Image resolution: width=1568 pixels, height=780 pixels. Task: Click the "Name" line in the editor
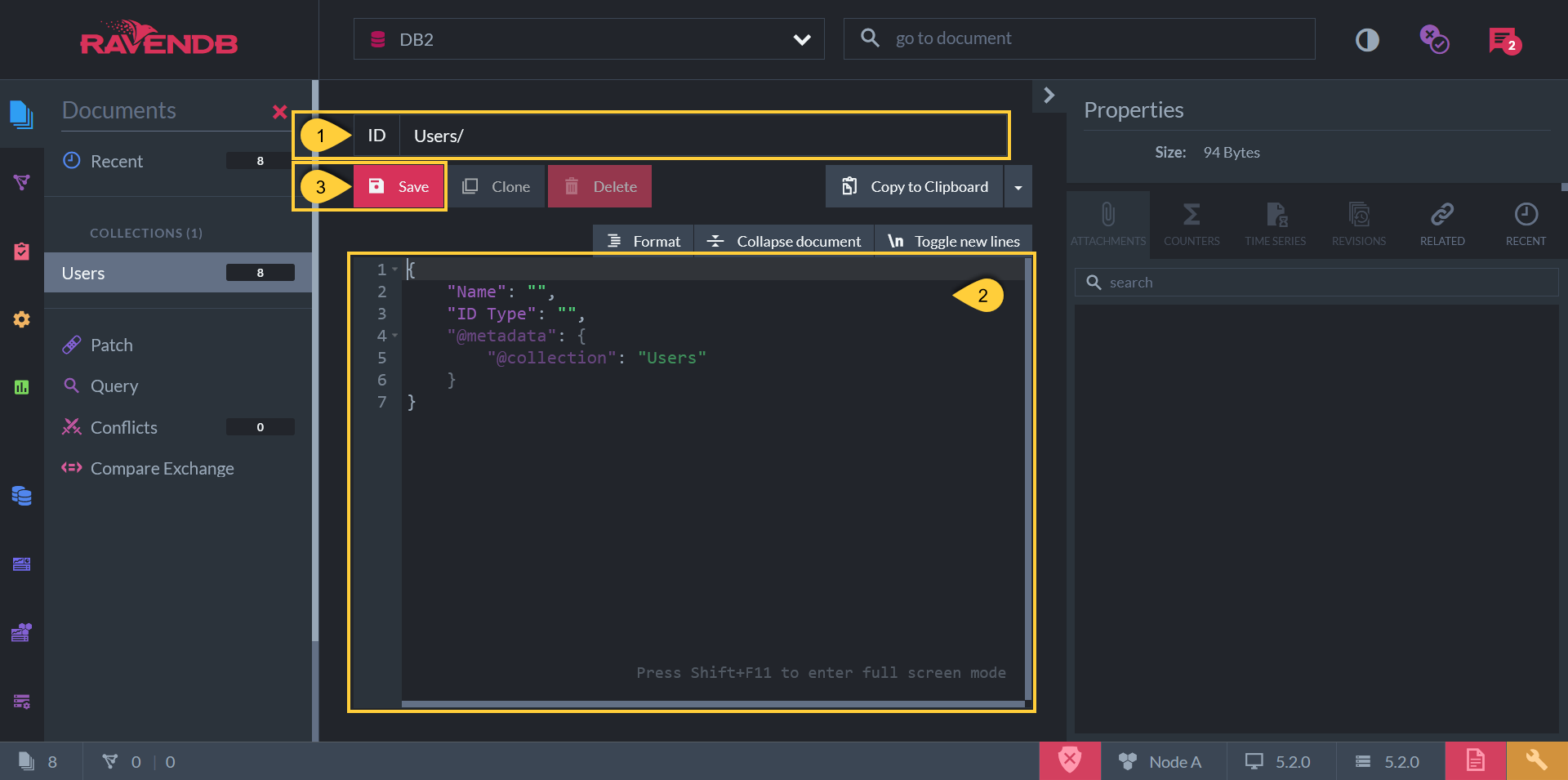(501, 292)
